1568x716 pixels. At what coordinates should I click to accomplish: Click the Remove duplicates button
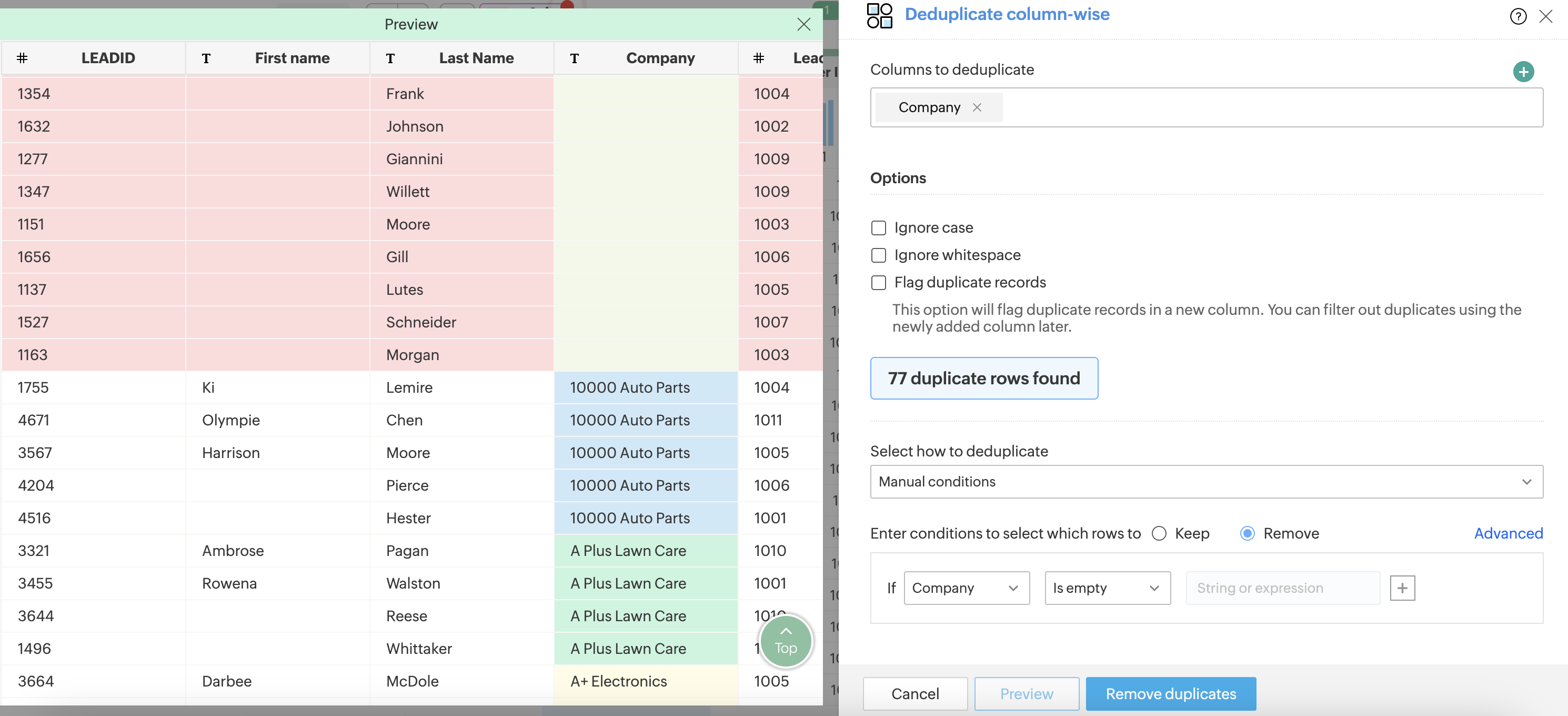pyautogui.click(x=1170, y=693)
